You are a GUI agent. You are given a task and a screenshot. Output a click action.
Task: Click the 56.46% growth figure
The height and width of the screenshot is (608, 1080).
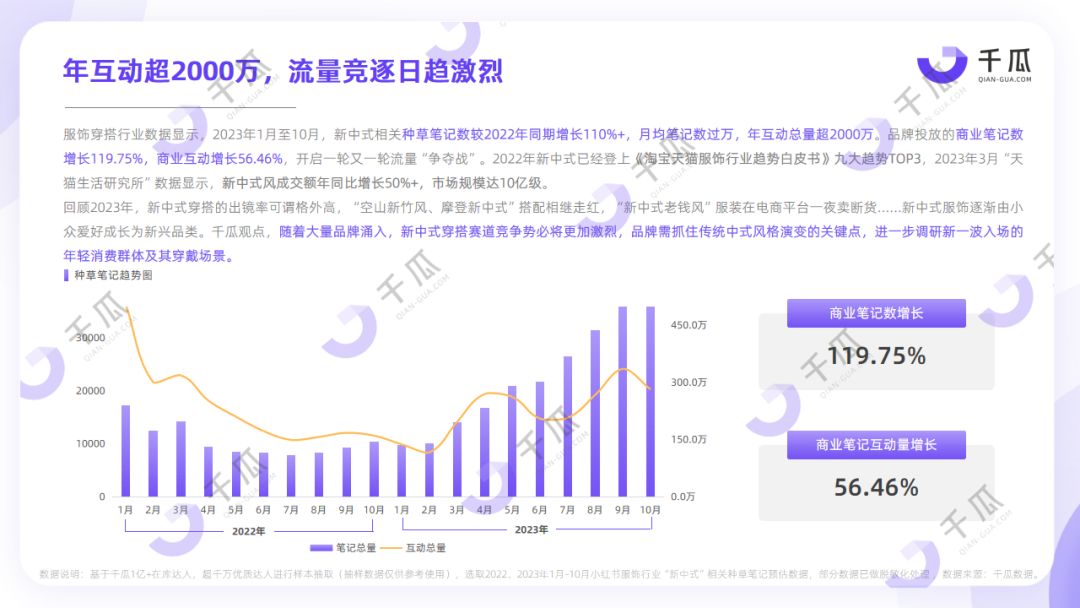point(876,487)
